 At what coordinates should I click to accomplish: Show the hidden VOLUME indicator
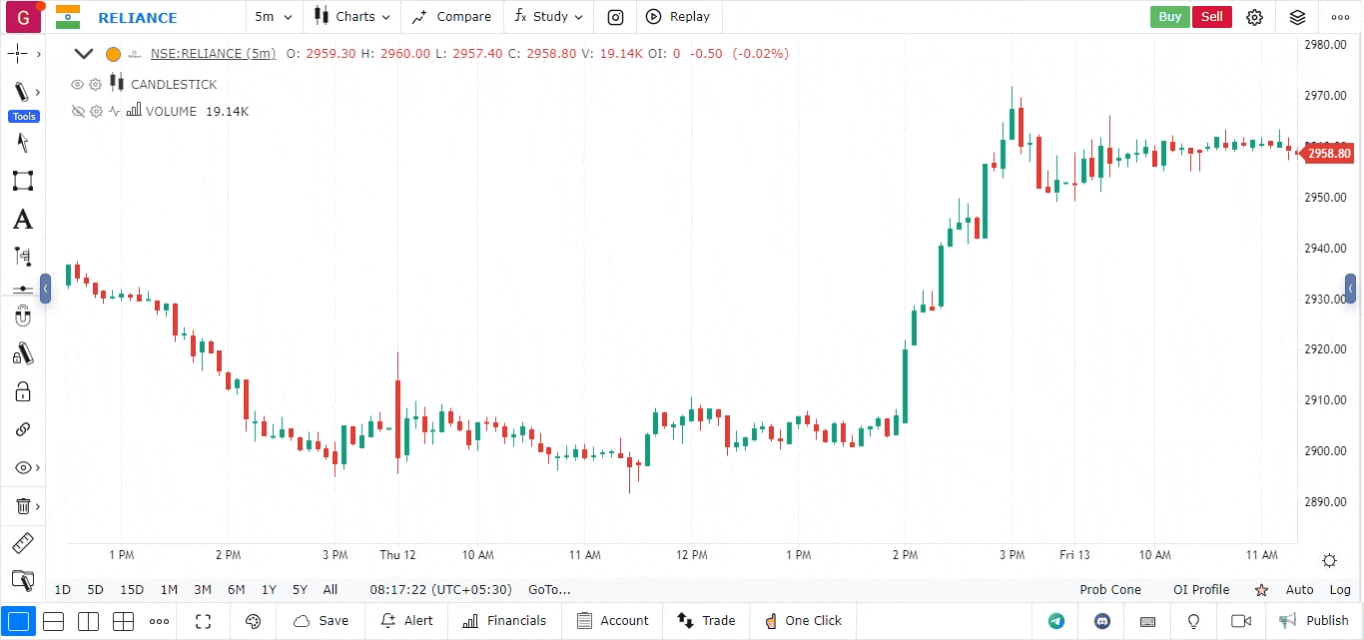pyautogui.click(x=77, y=111)
